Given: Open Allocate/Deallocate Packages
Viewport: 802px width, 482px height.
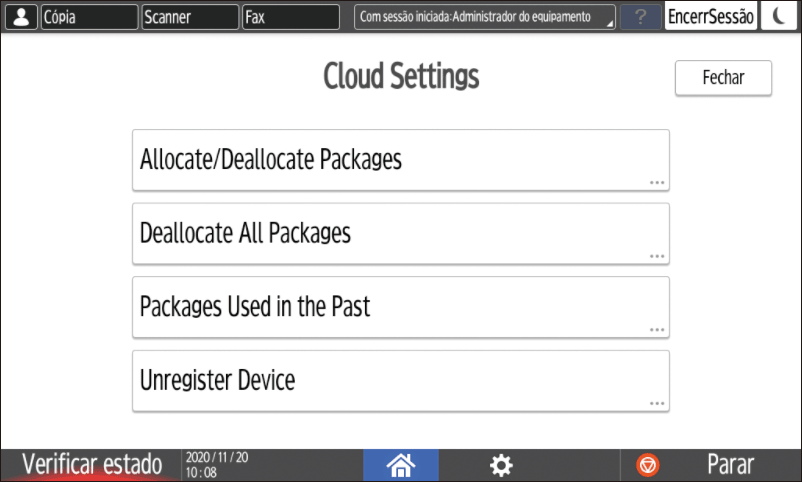Looking at the screenshot, I should click(x=400, y=160).
